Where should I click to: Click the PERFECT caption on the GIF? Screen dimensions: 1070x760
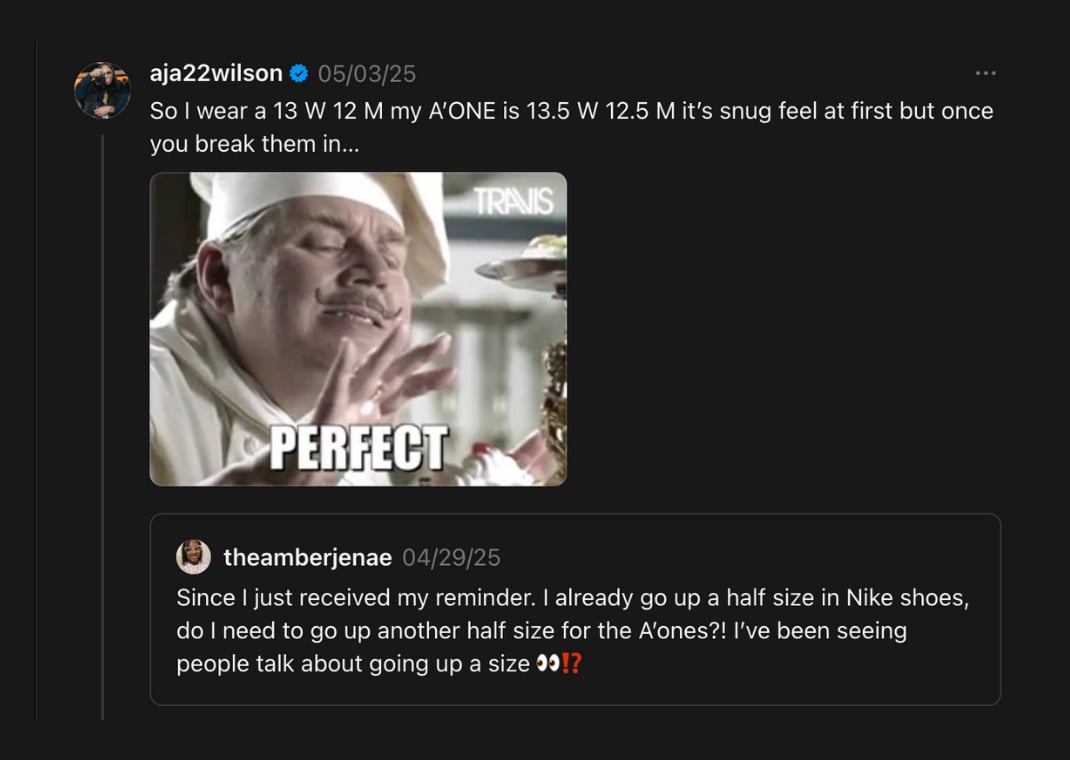point(358,447)
